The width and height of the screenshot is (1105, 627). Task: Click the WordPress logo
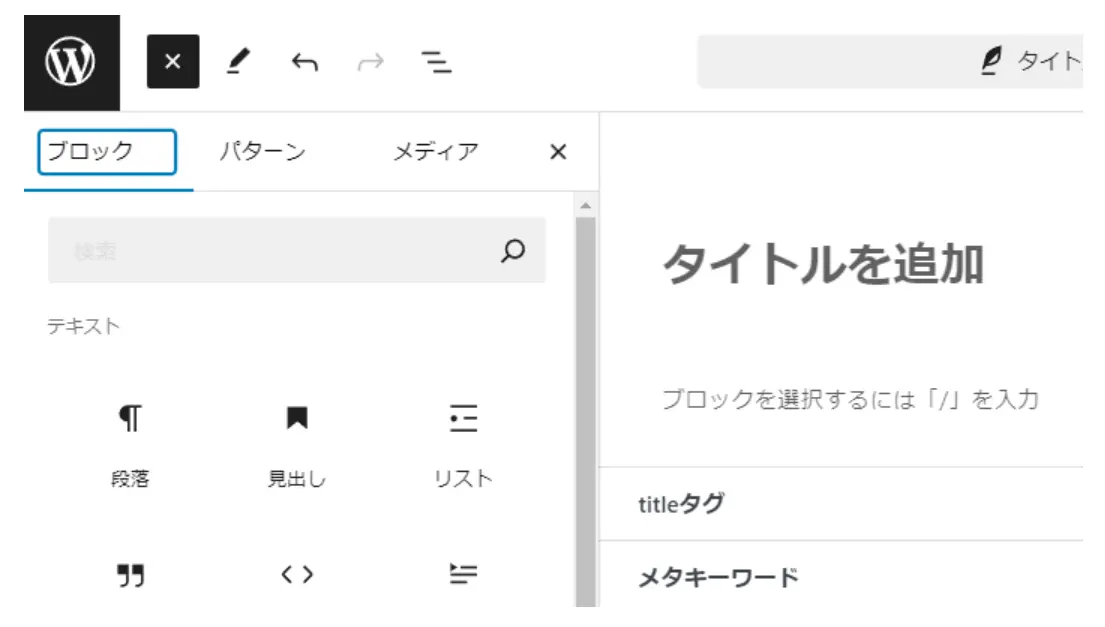pyautogui.click(x=67, y=58)
